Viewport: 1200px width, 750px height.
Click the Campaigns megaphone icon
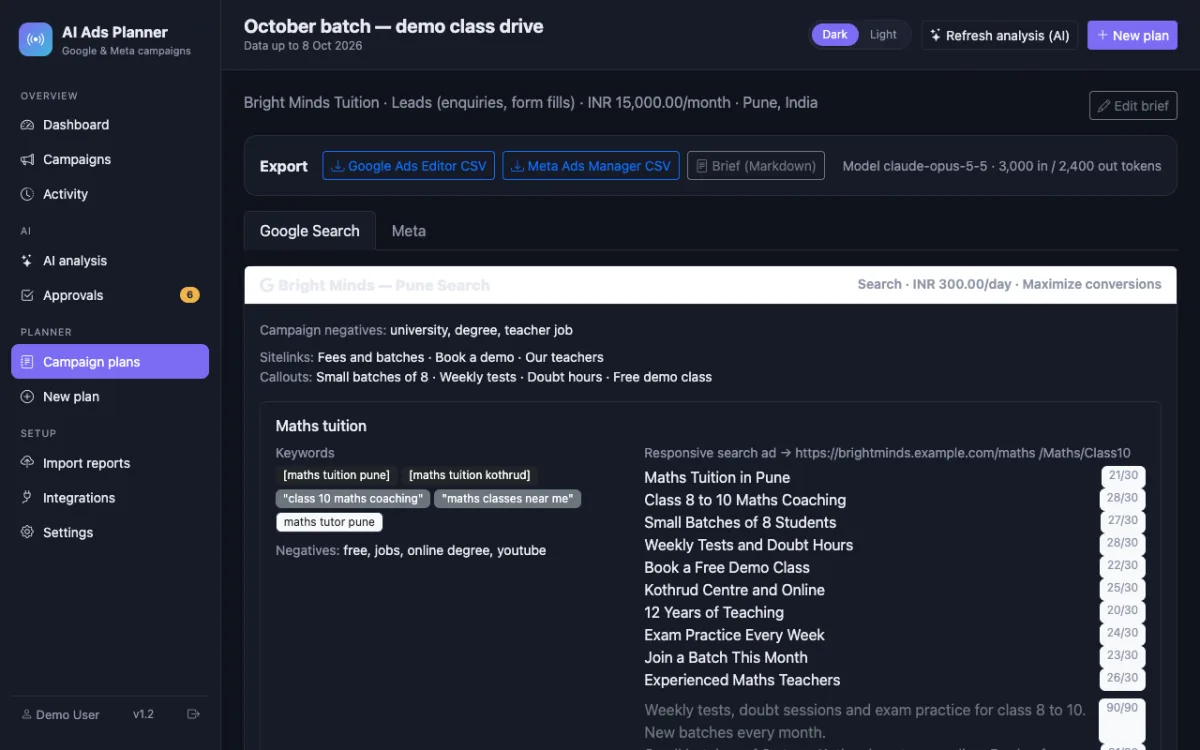tap(27, 160)
